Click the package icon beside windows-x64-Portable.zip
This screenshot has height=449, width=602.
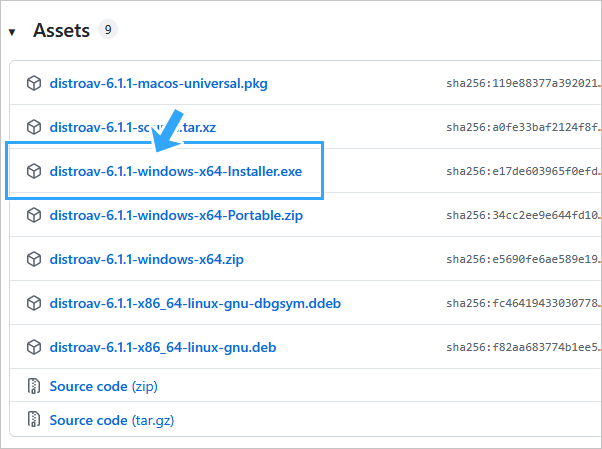[x=34, y=215]
